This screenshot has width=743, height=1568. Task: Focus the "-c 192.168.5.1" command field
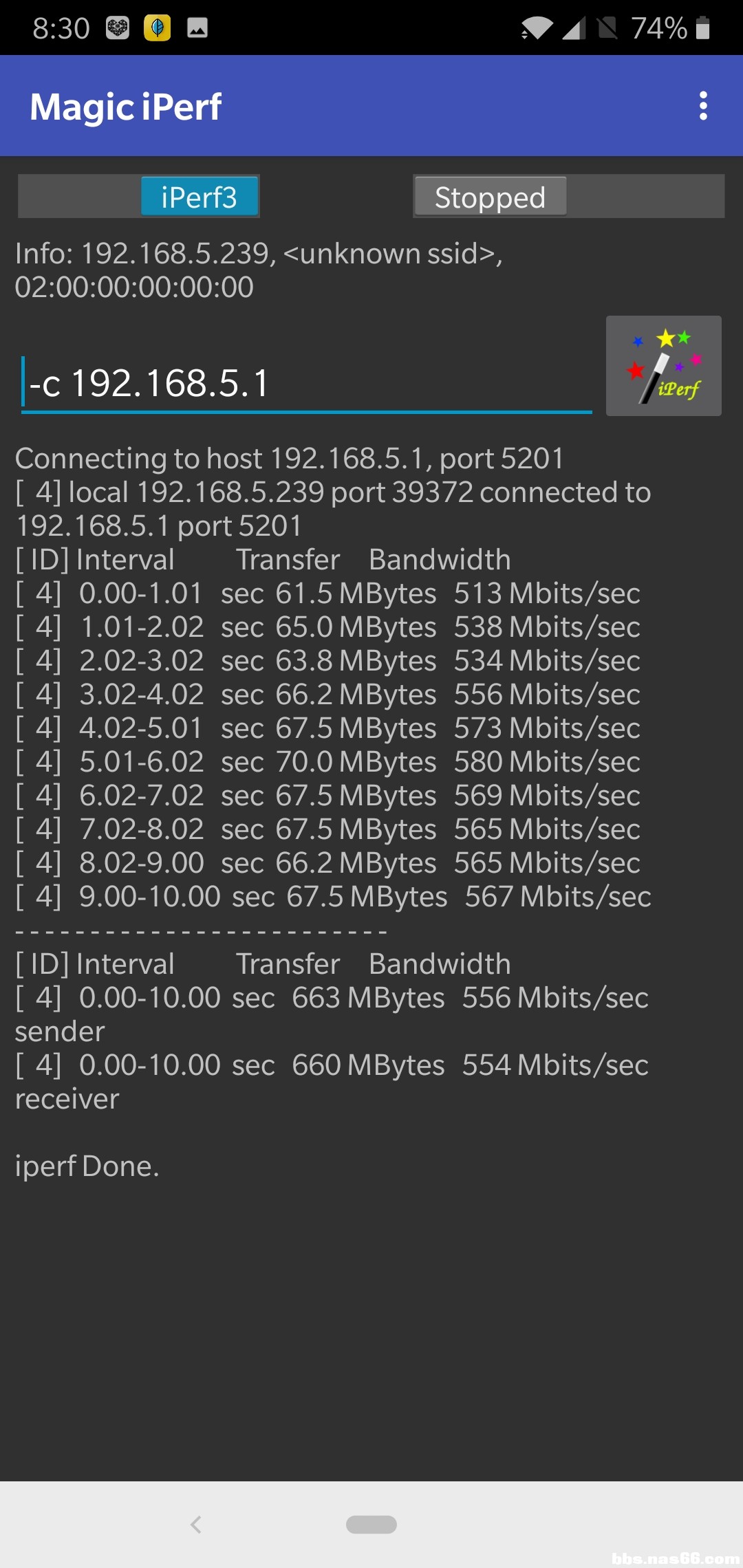(306, 383)
